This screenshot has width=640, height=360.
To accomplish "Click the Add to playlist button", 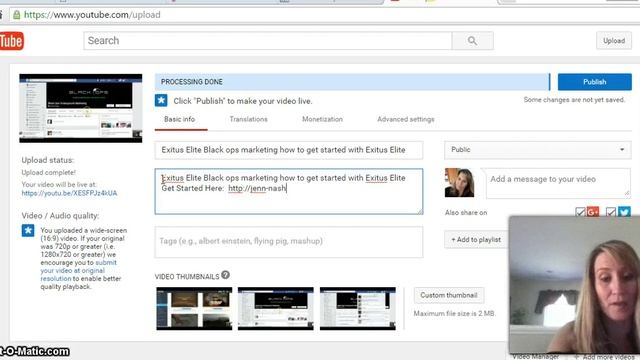I will [x=476, y=240].
